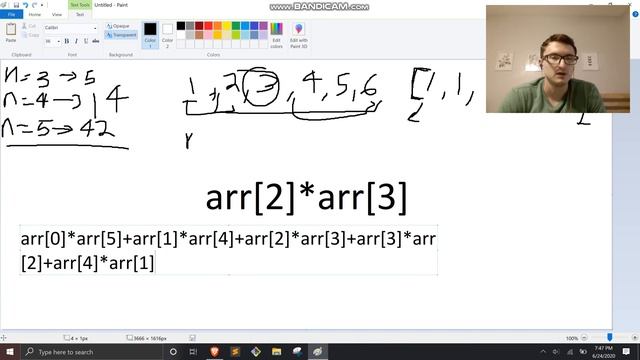Screen dimensions: 640x360
Task: Click the Save icon in quick access toolbar
Action: 16,5
